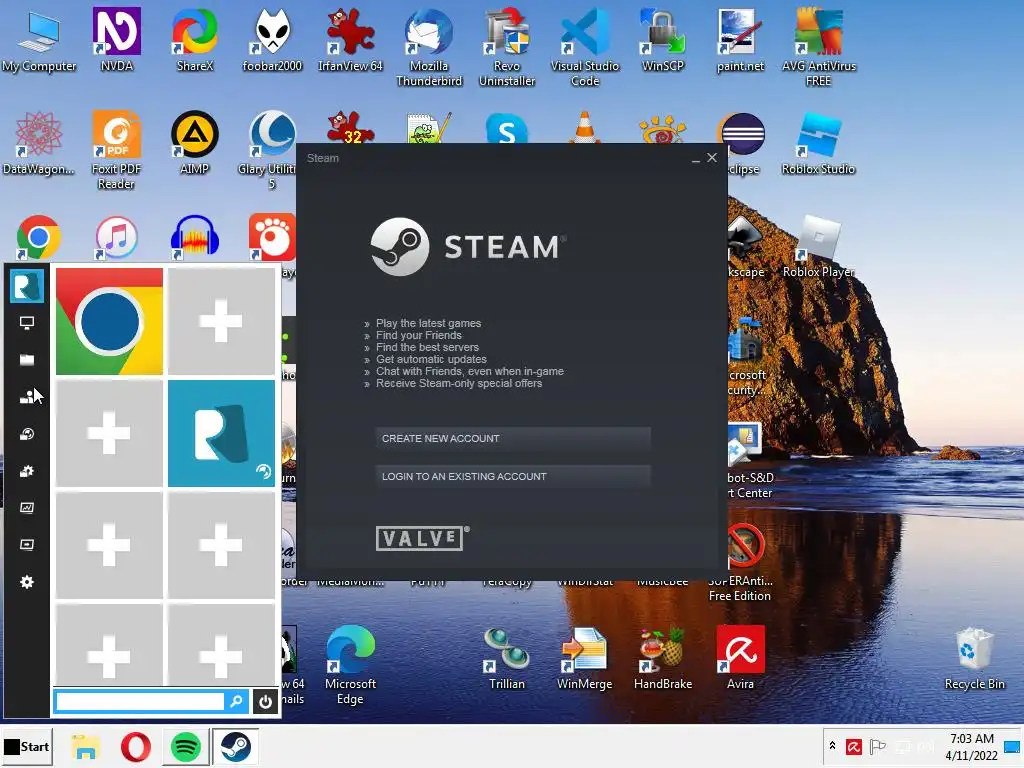
Task: Select the AIMP desktop icon
Action: (x=195, y=143)
